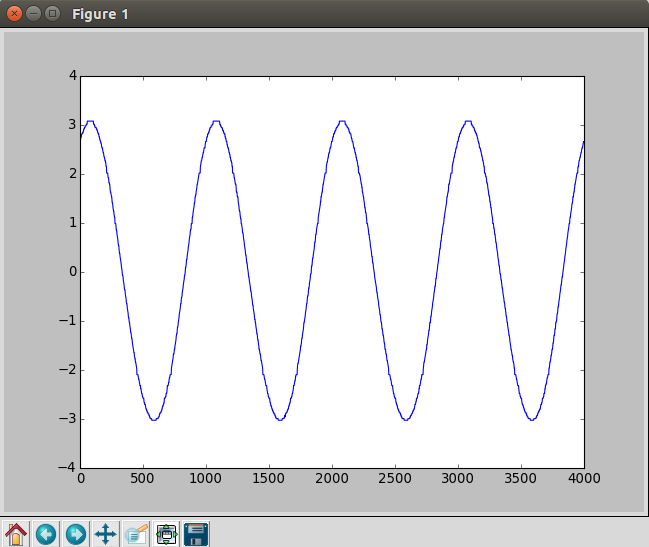The width and height of the screenshot is (649, 547).
Task: Click the x-axis tick label 4000
Action: pyautogui.click(x=584, y=479)
